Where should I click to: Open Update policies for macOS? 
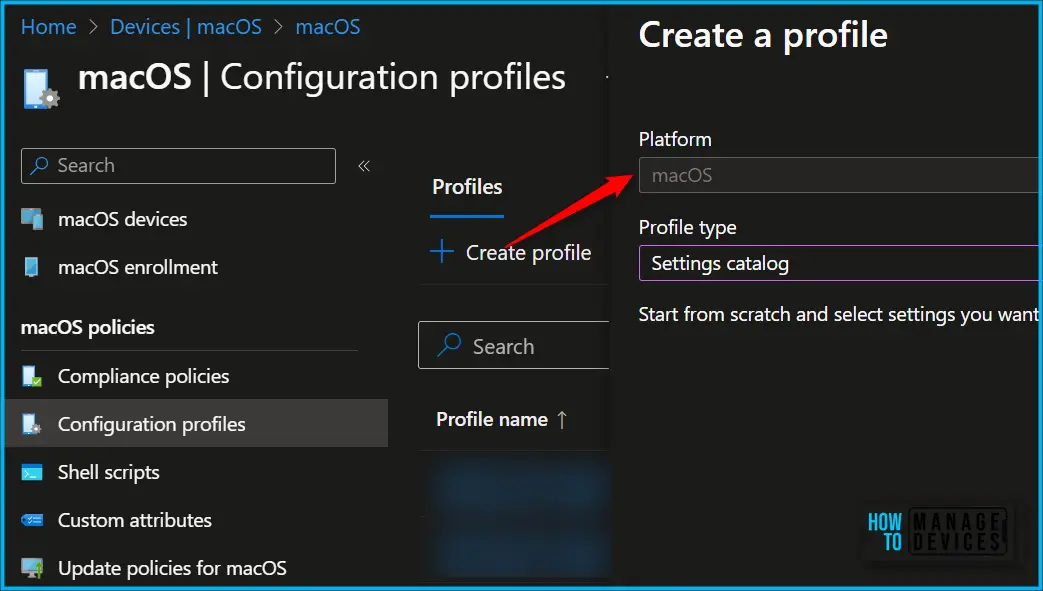[x=172, y=568]
